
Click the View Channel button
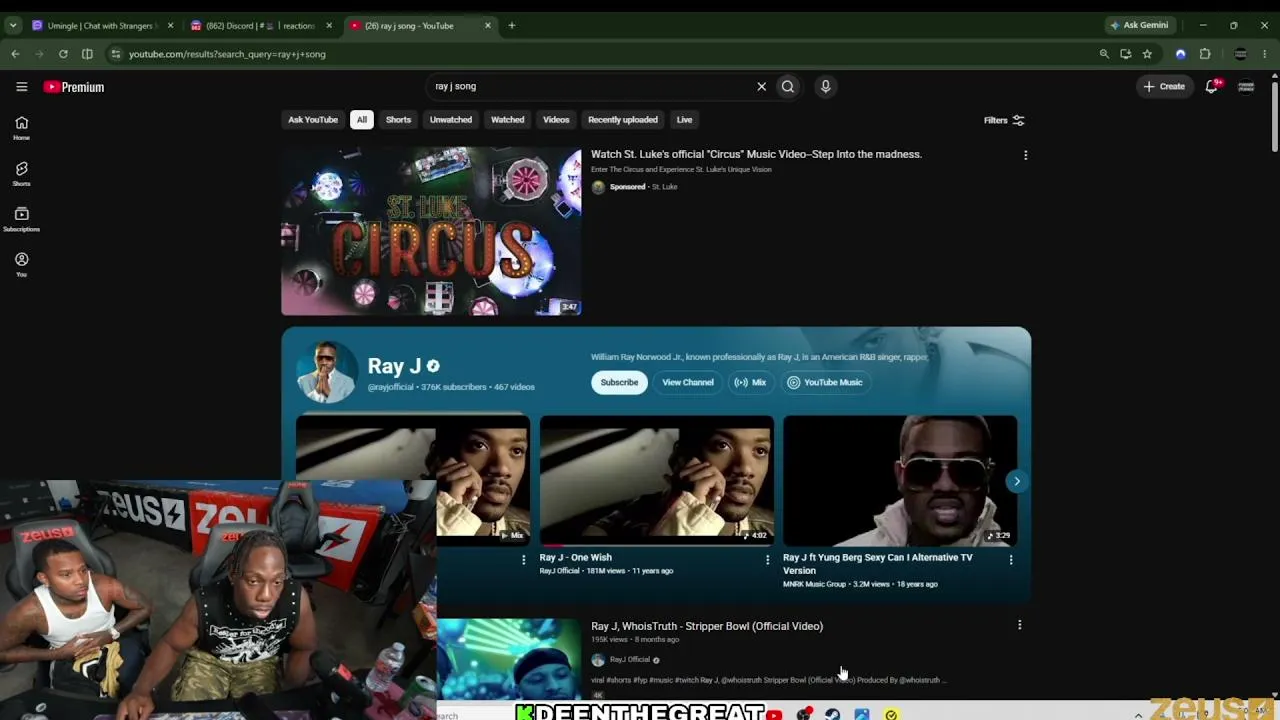click(x=688, y=382)
